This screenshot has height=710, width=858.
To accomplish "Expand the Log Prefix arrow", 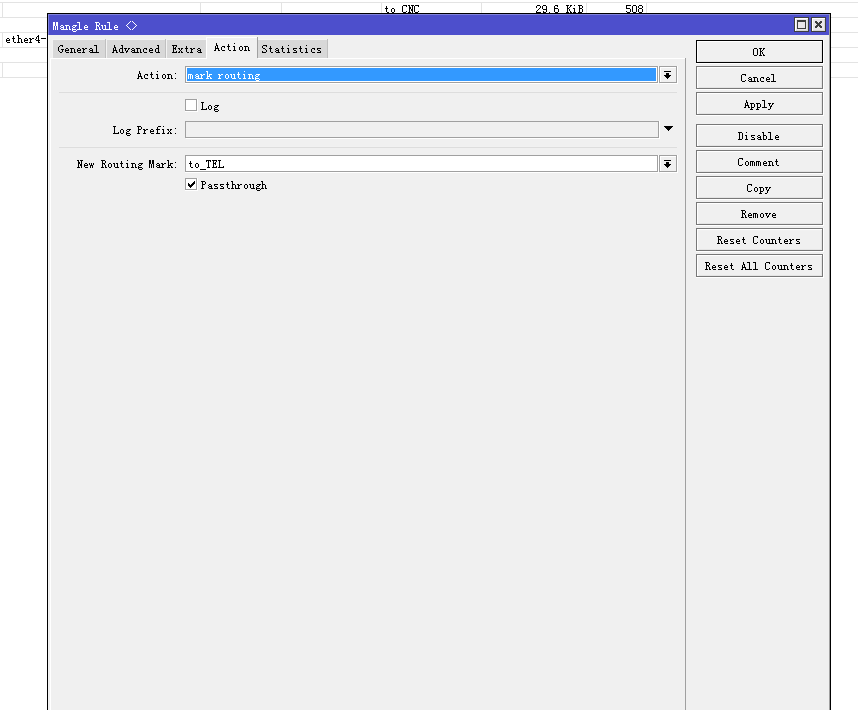I will coord(668,129).
